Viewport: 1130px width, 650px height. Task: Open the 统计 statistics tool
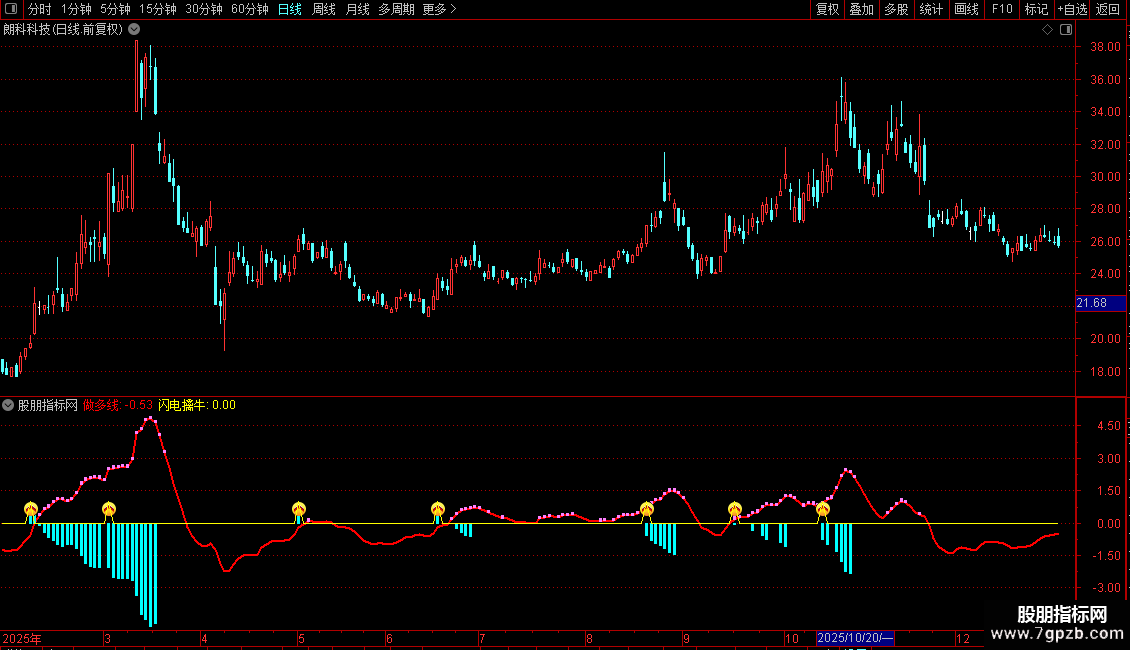(931, 9)
